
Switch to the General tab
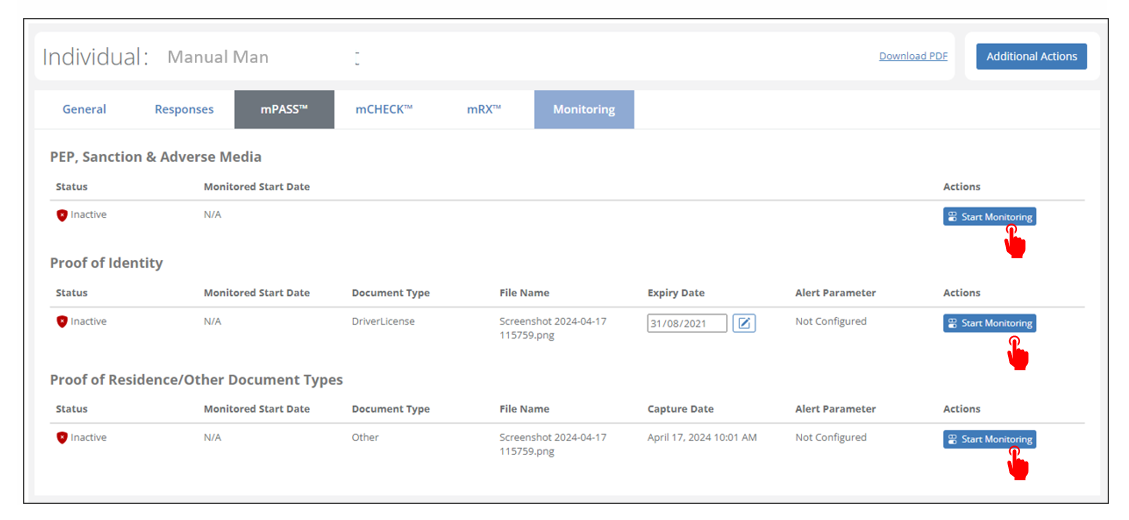tap(84, 110)
